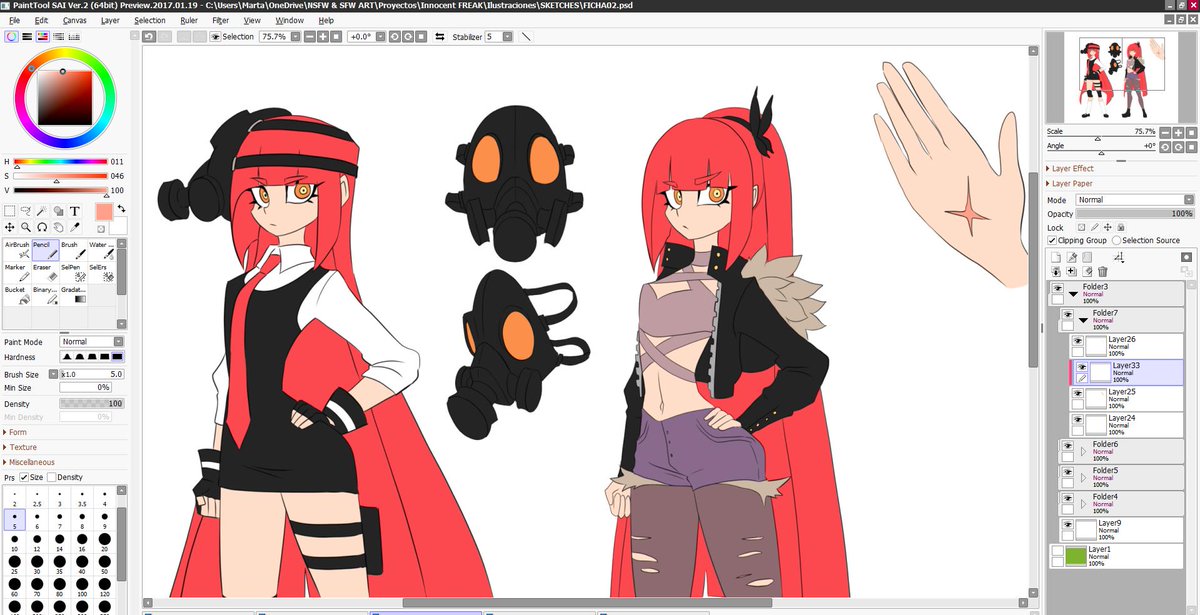1200x615 pixels.
Task: Click the Undo button in toolbar
Action: [148, 37]
